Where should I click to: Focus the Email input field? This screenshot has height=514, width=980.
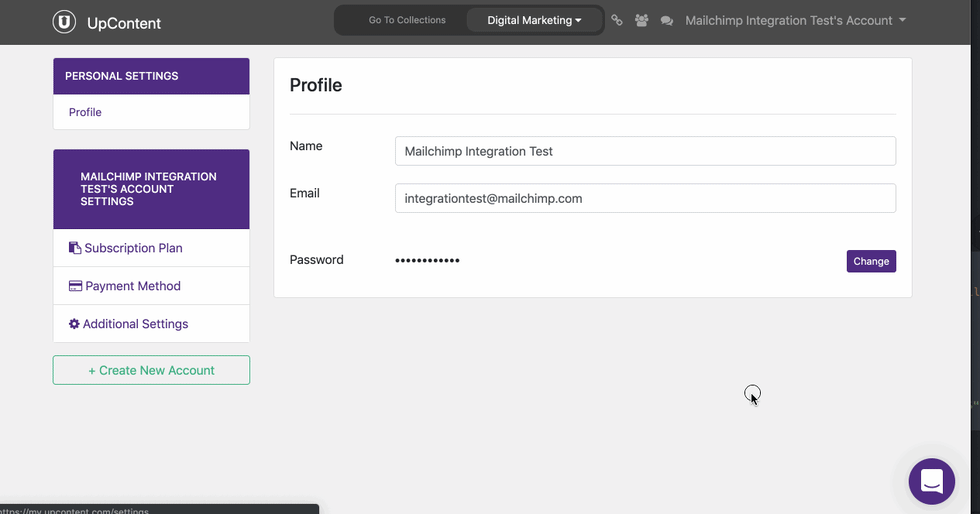click(x=645, y=198)
